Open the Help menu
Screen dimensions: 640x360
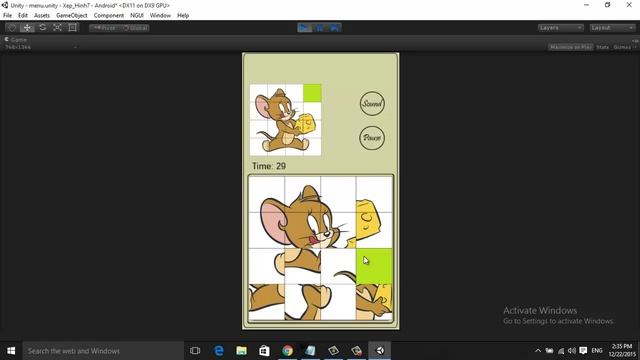pyautogui.click(x=183, y=15)
